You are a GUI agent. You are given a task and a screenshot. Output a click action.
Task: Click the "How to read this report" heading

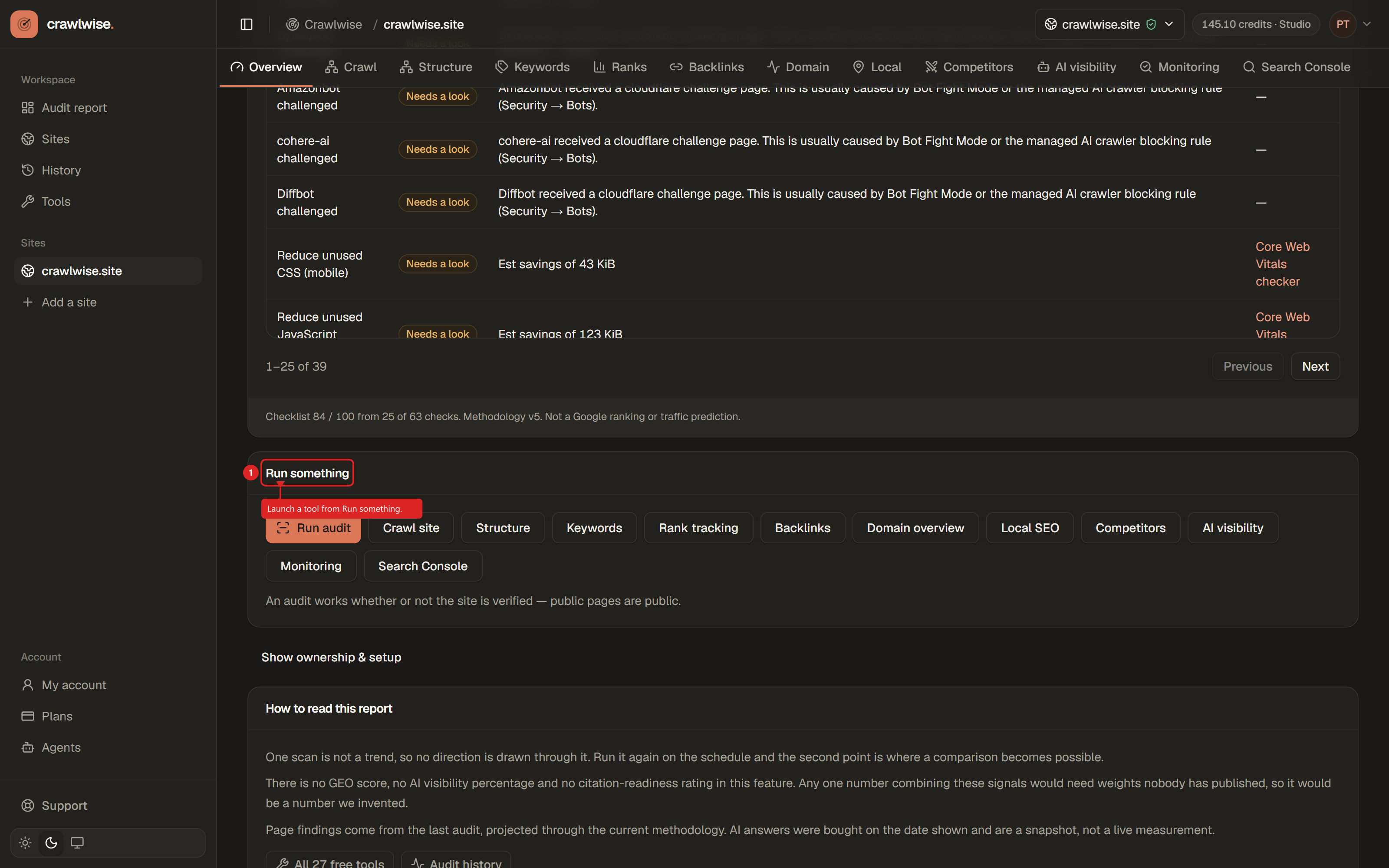click(x=329, y=708)
